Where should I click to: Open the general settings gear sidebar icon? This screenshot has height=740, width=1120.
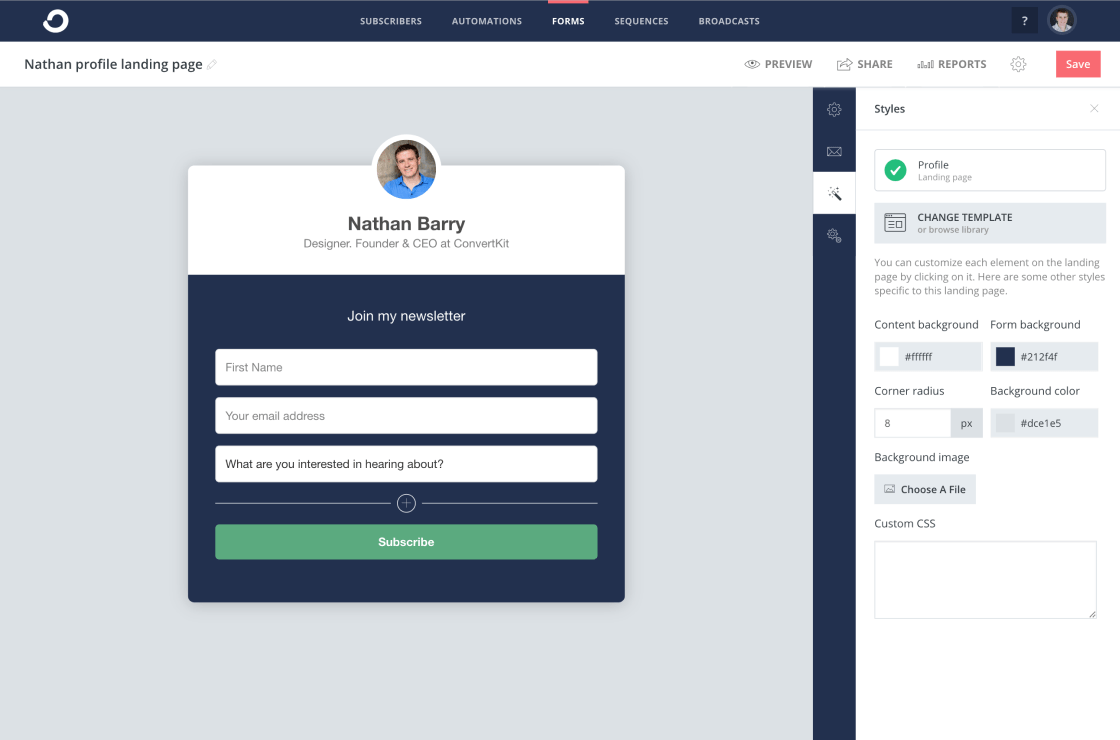click(x=834, y=109)
